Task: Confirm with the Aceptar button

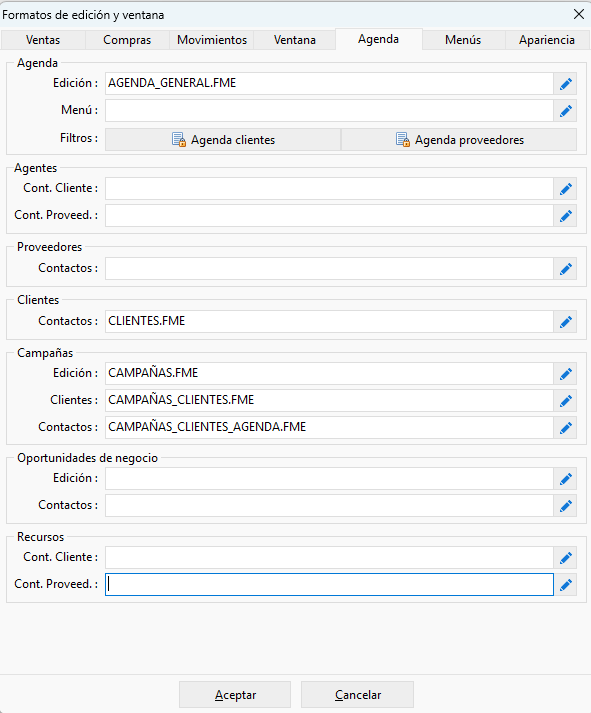Action: click(235, 695)
